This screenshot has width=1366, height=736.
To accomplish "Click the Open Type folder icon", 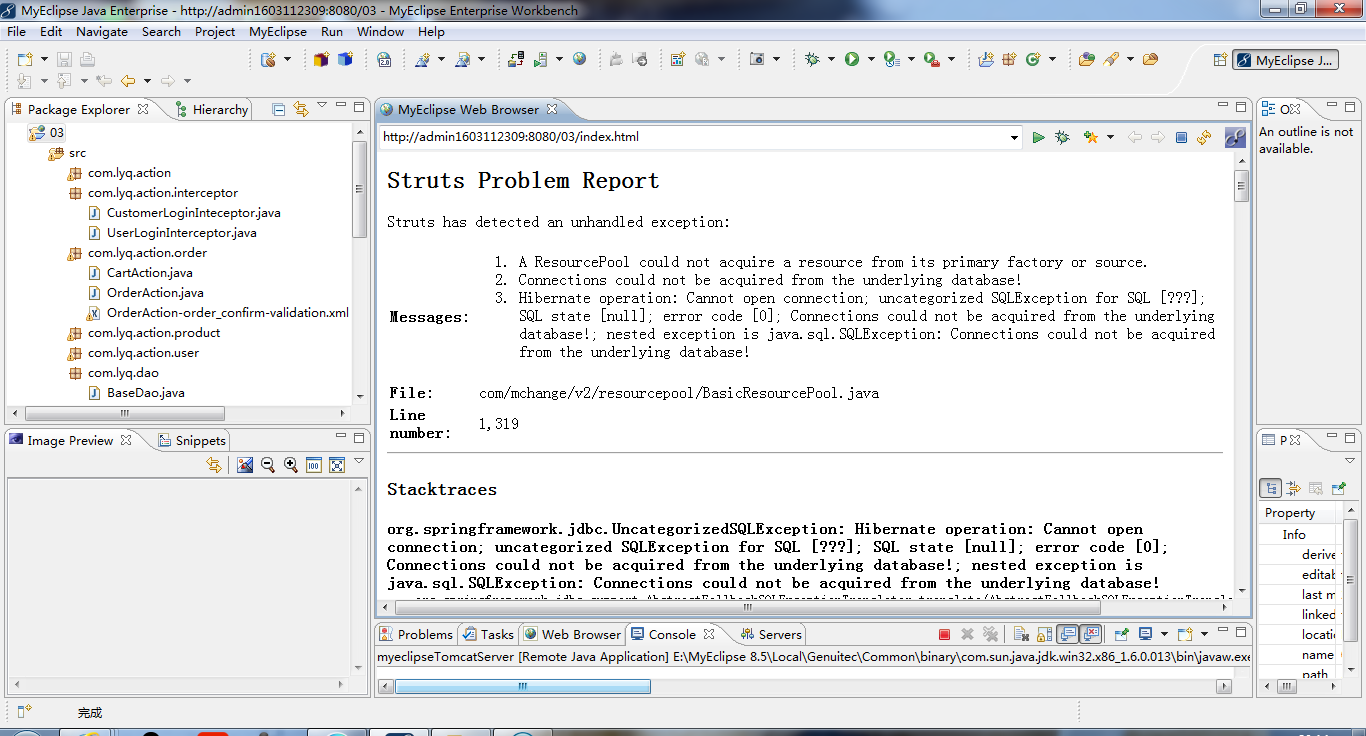I will 1086,60.
